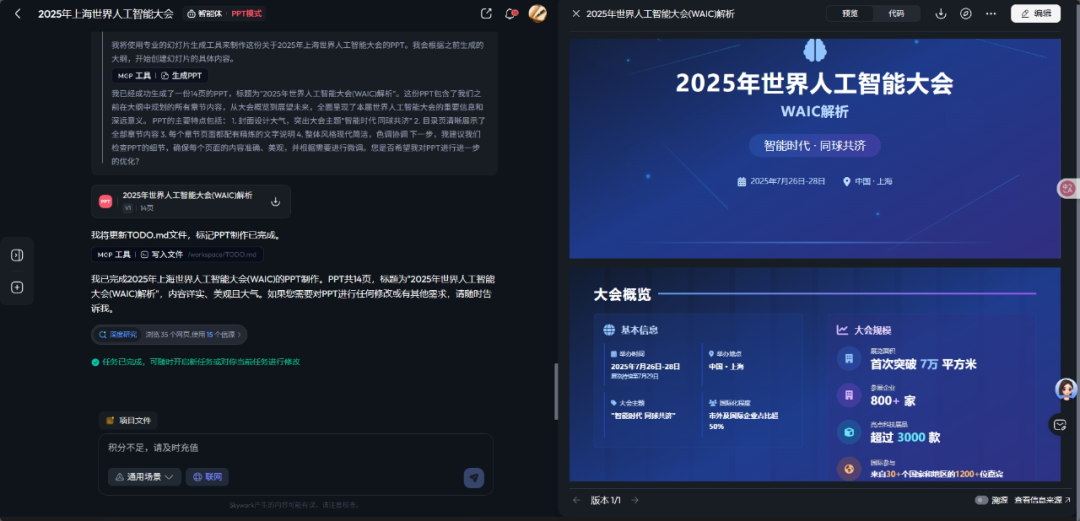Open the three-dots more options menu

coord(990,14)
